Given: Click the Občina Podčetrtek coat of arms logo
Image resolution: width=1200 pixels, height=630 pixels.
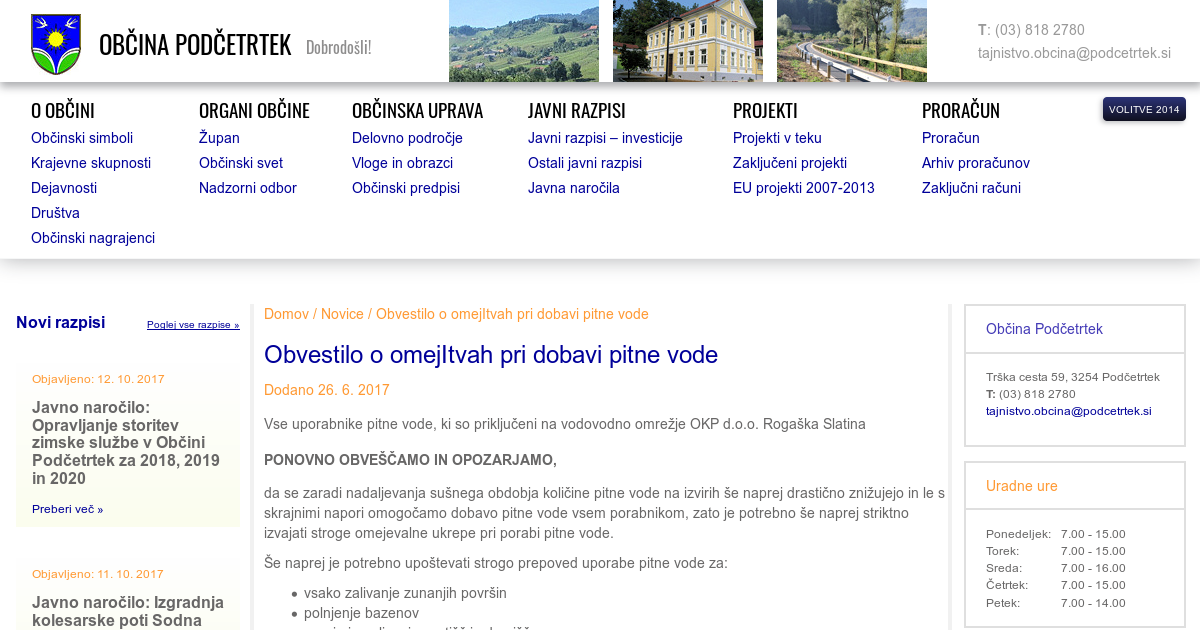Looking at the screenshot, I should pos(55,44).
